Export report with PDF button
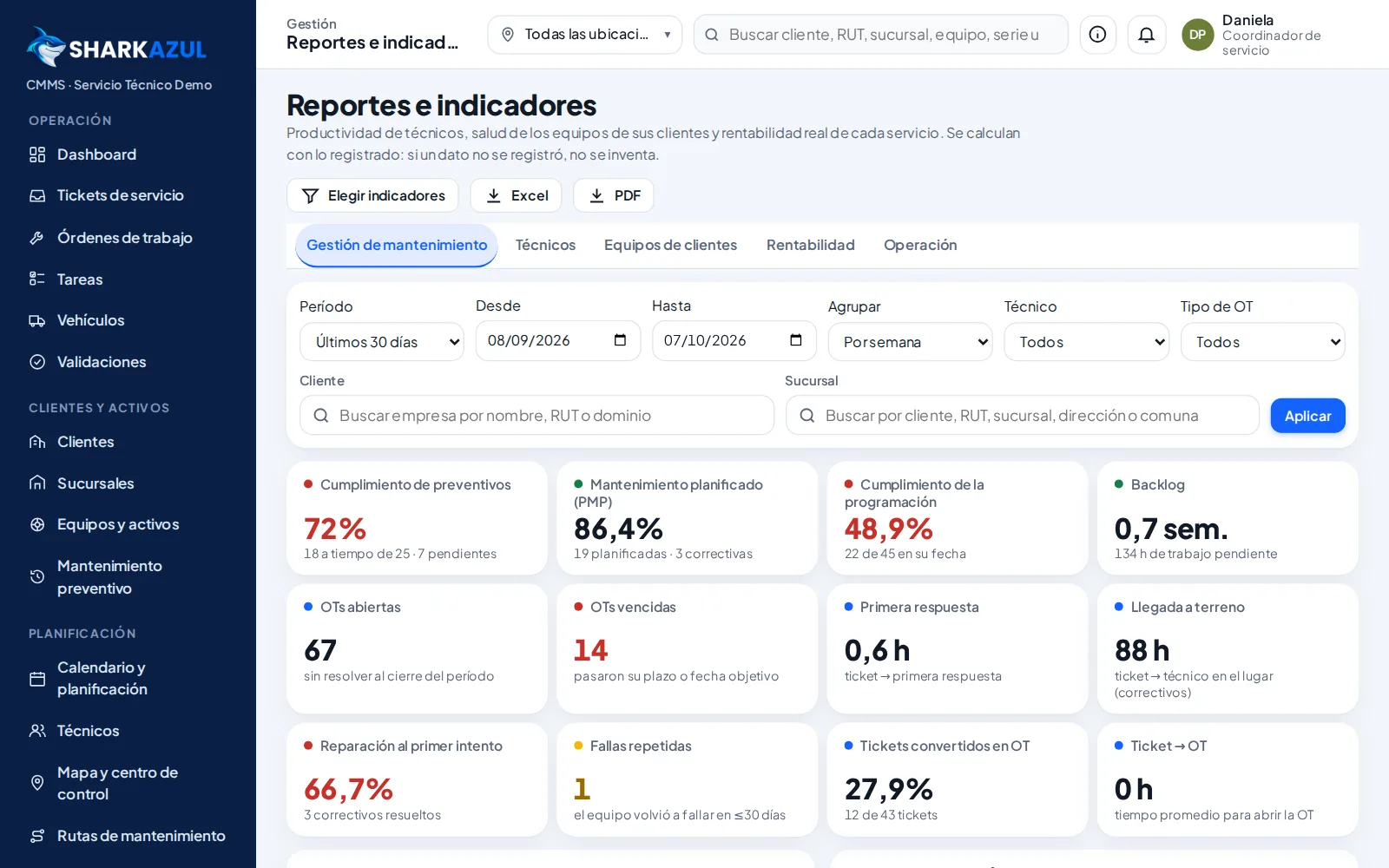The image size is (1389, 868). click(x=614, y=195)
